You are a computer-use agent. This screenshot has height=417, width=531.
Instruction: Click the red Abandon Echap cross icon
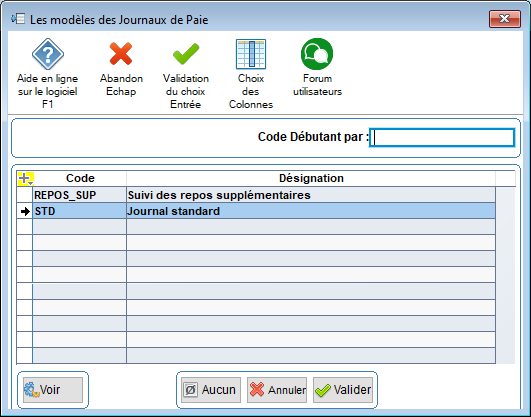121,54
